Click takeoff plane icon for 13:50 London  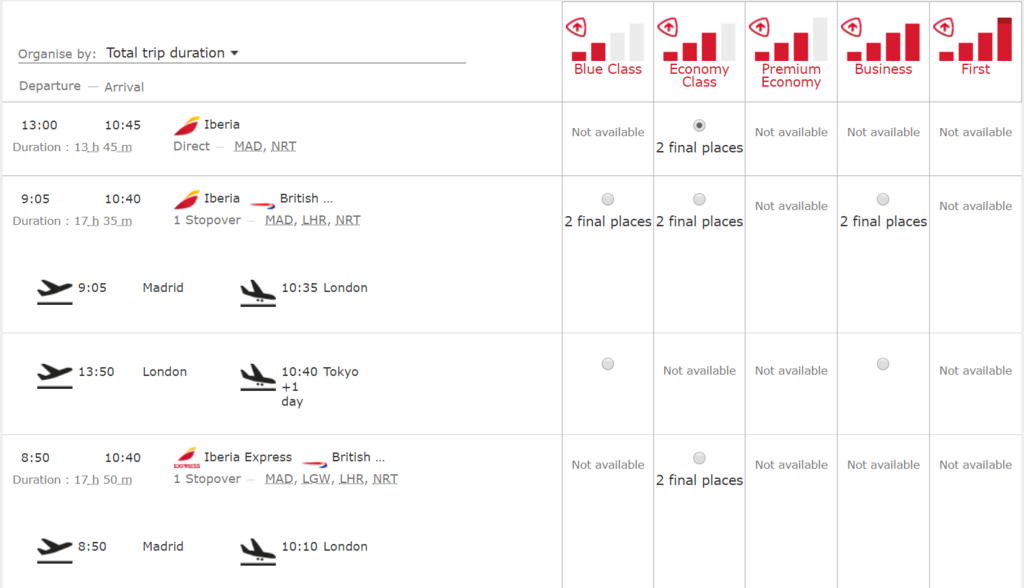click(x=55, y=375)
